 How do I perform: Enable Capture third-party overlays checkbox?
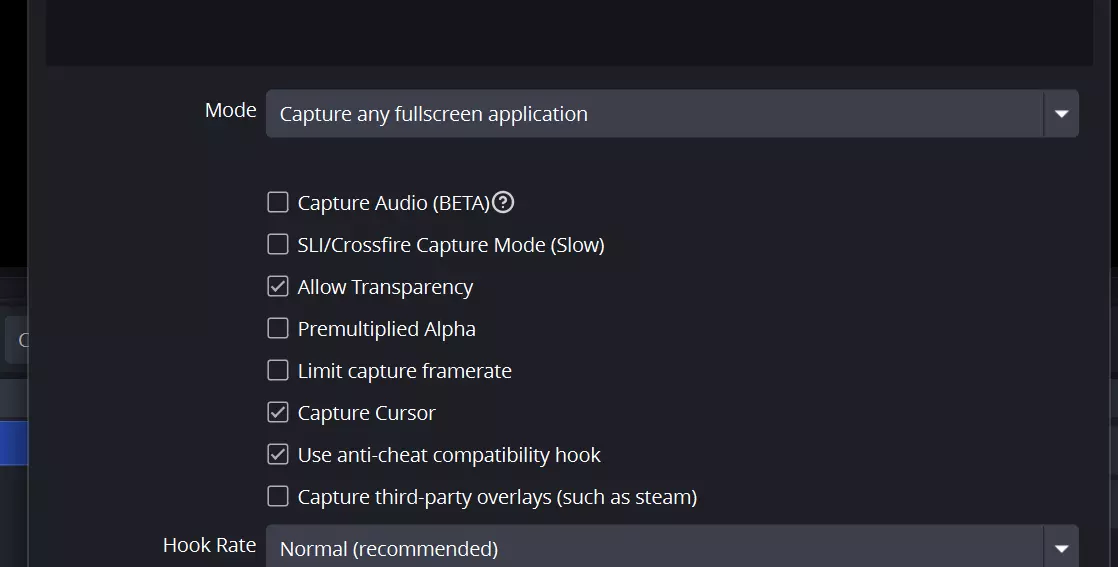tap(278, 497)
